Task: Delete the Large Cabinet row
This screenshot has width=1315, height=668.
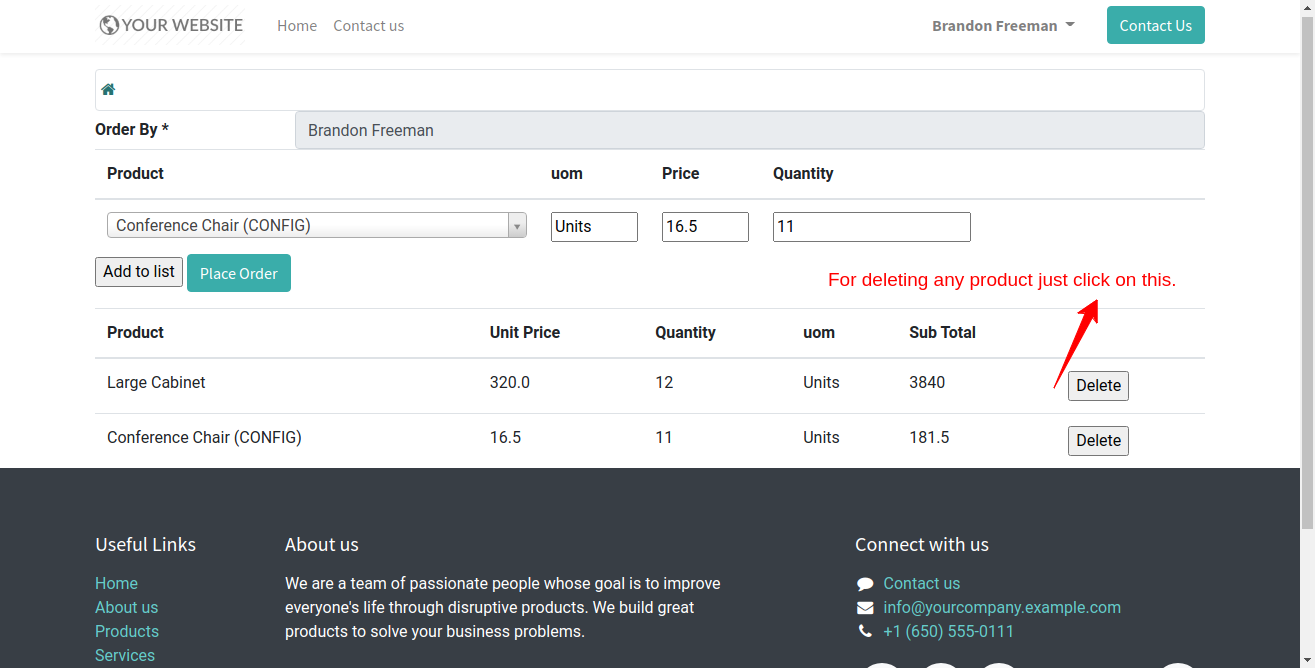Action: 1098,386
